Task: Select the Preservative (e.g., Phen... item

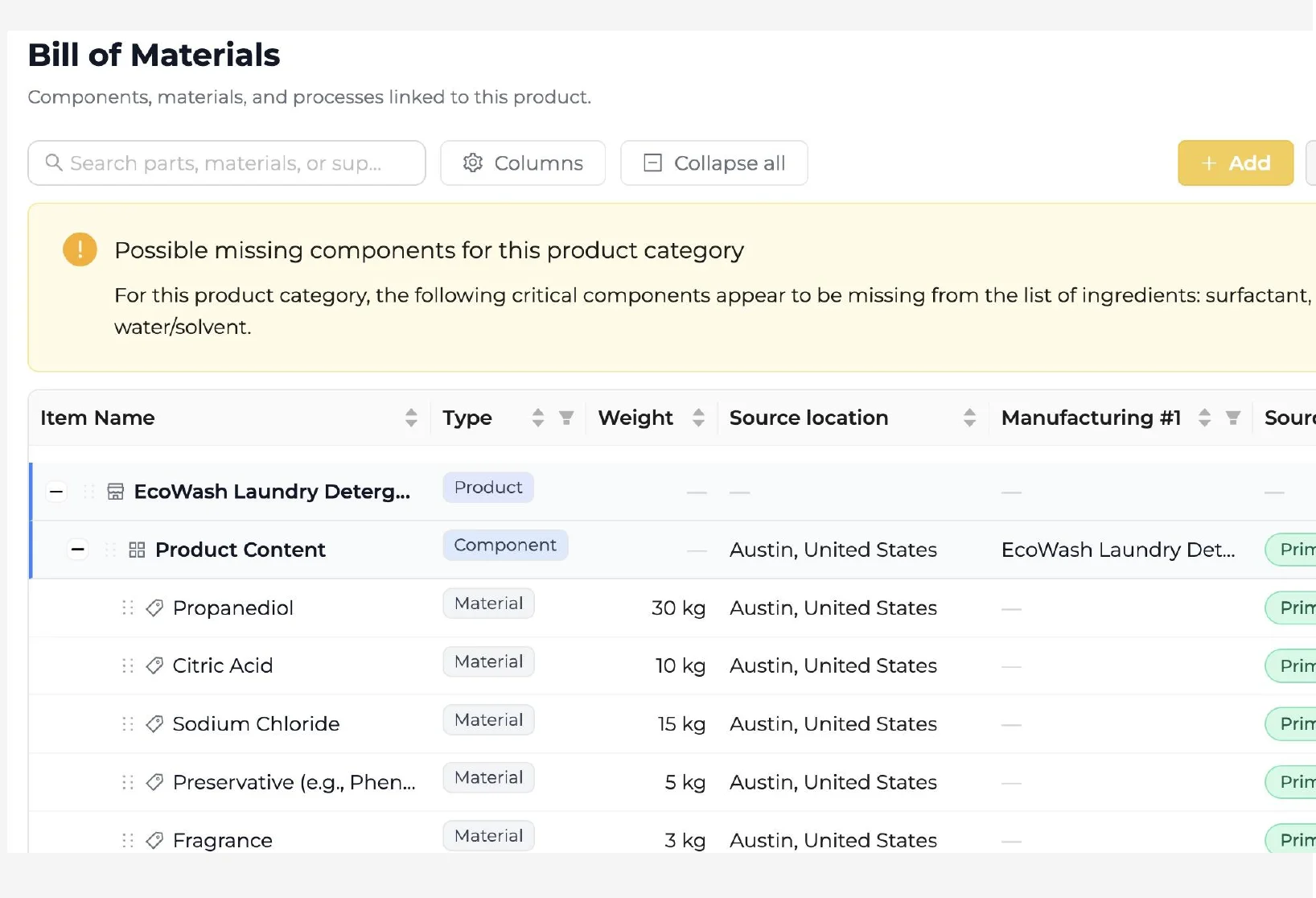Action: pyautogui.click(x=294, y=782)
